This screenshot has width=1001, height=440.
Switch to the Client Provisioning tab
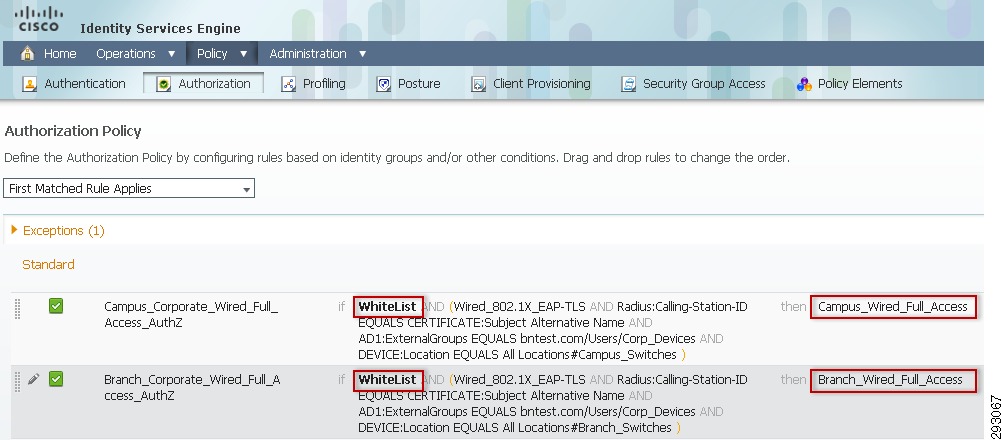pyautogui.click(x=541, y=84)
